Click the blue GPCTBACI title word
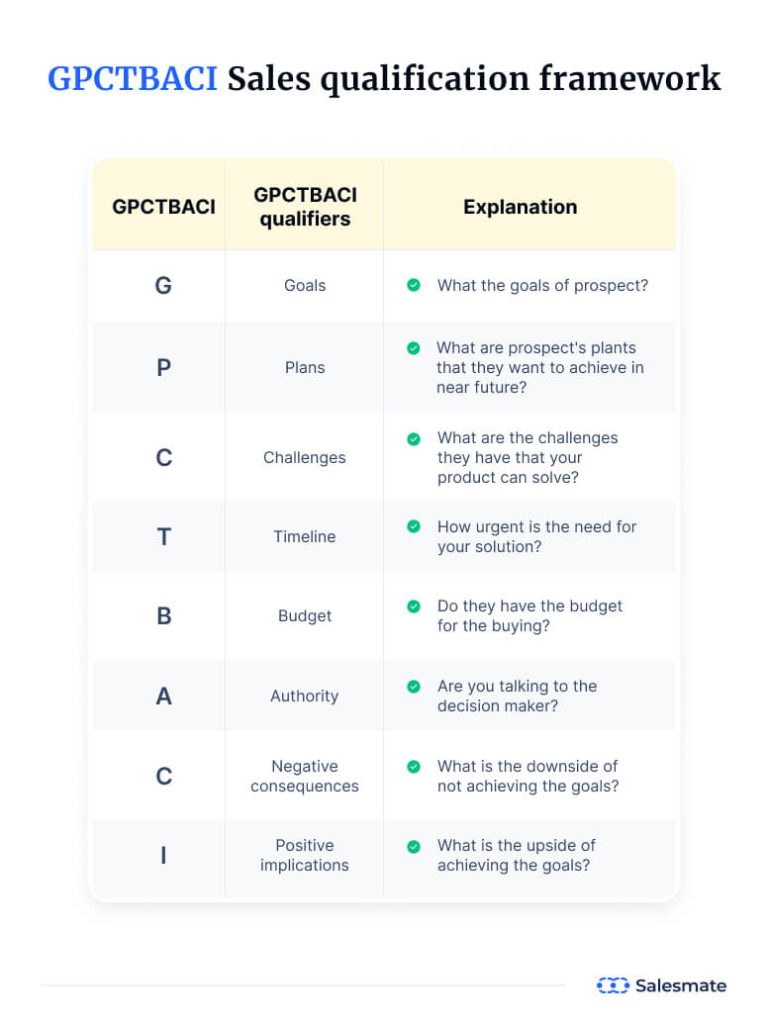This screenshot has height=1024, width=768. pyautogui.click(x=132, y=79)
